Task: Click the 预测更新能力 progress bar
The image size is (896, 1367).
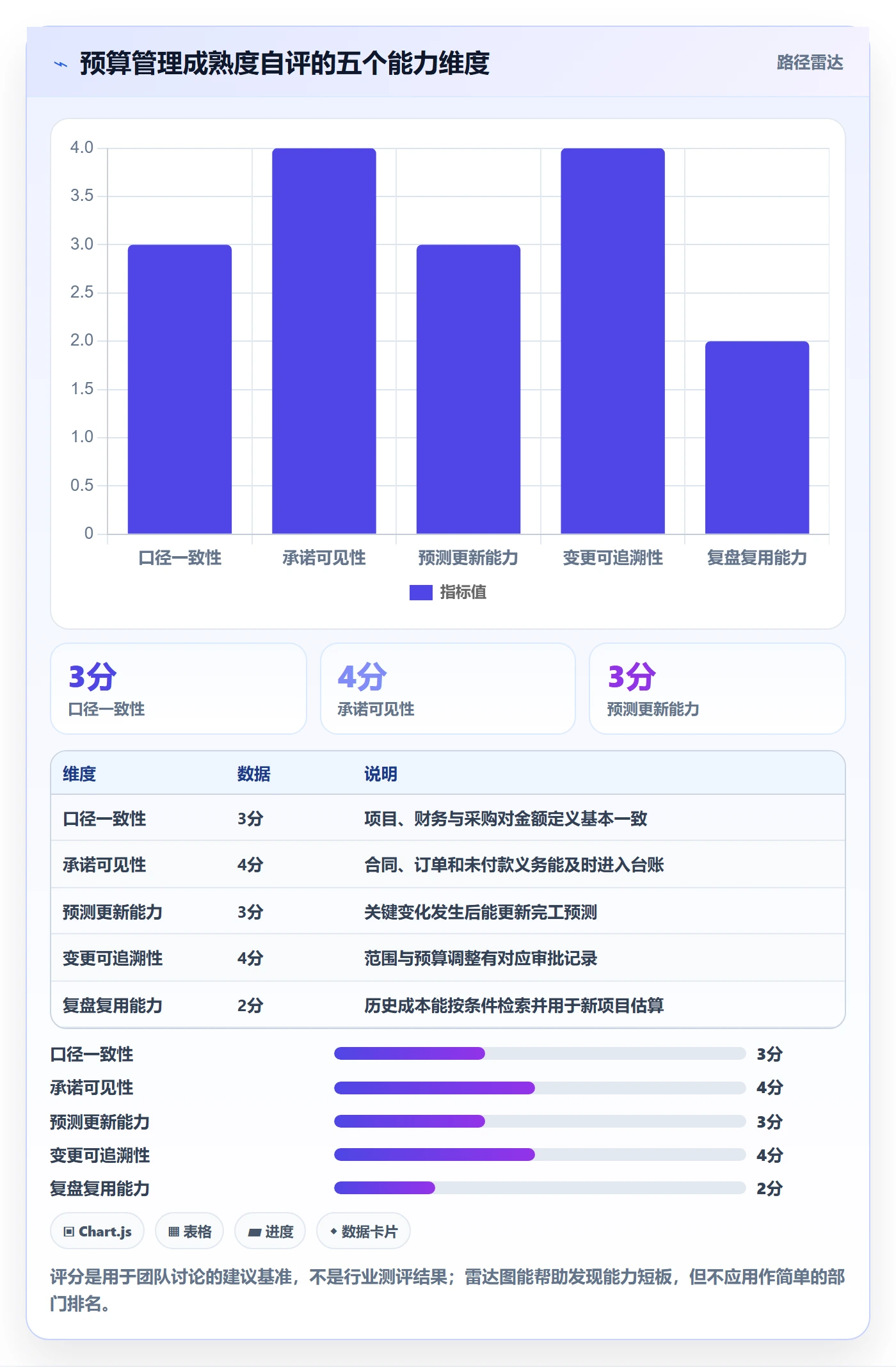Action: (540, 1121)
